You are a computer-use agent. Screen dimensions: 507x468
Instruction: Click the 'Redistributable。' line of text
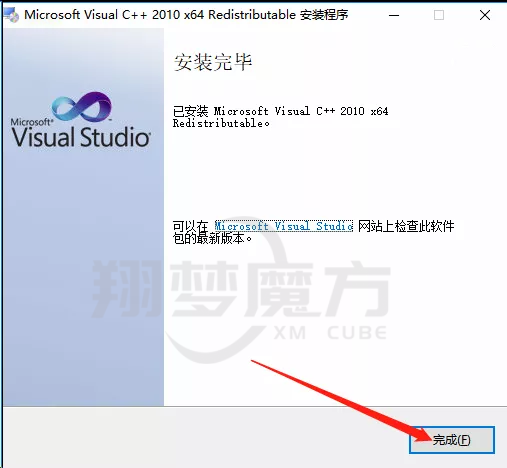pos(221,123)
